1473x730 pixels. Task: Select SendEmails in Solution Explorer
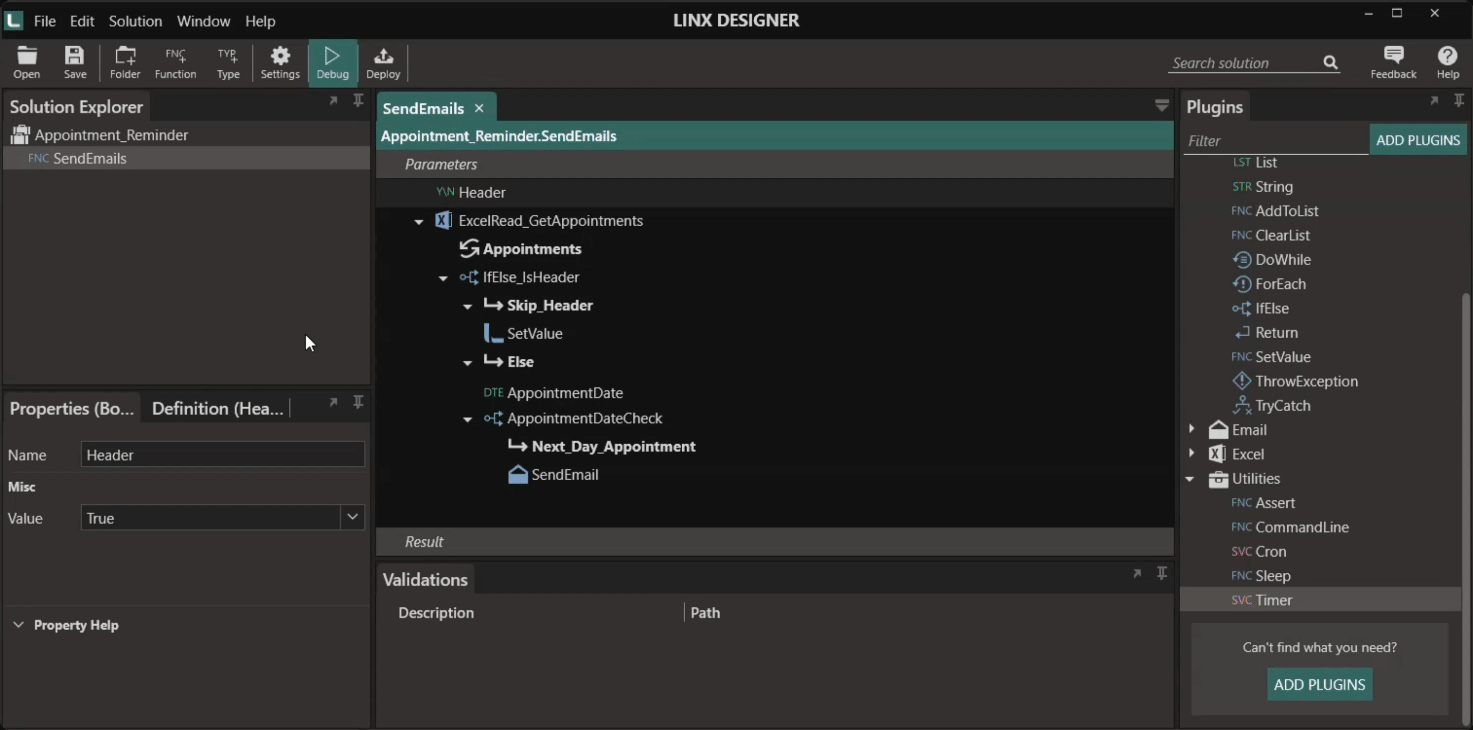pos(187,158)
